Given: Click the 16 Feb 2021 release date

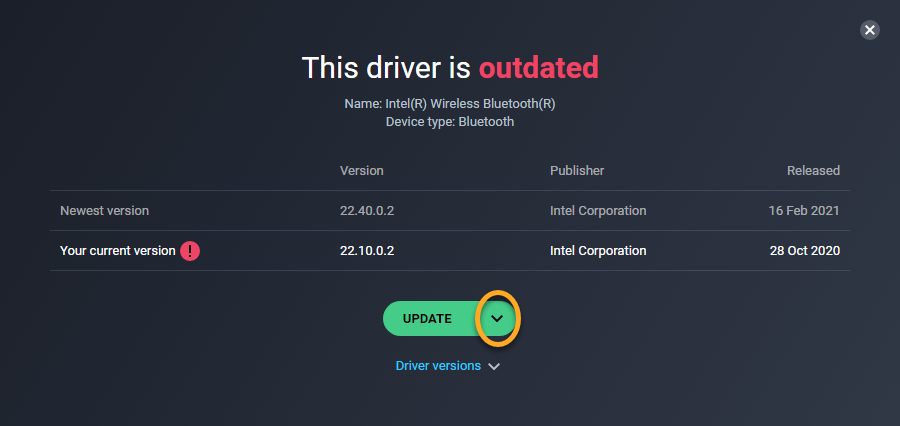Looking at the screenshot, I should tap(805, 211).
